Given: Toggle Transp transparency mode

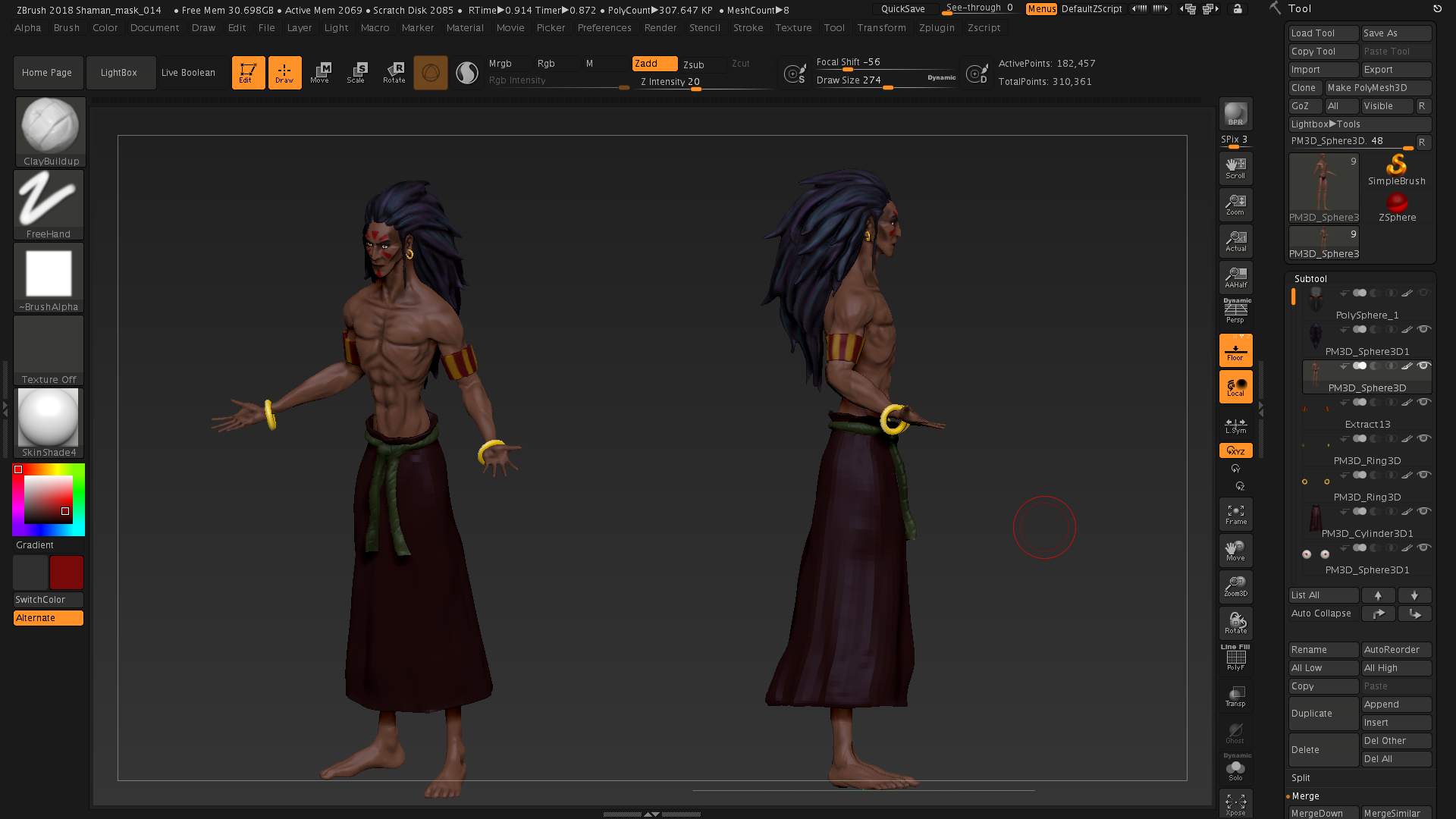Looking at the screenshot, I should click(1235, 696).
